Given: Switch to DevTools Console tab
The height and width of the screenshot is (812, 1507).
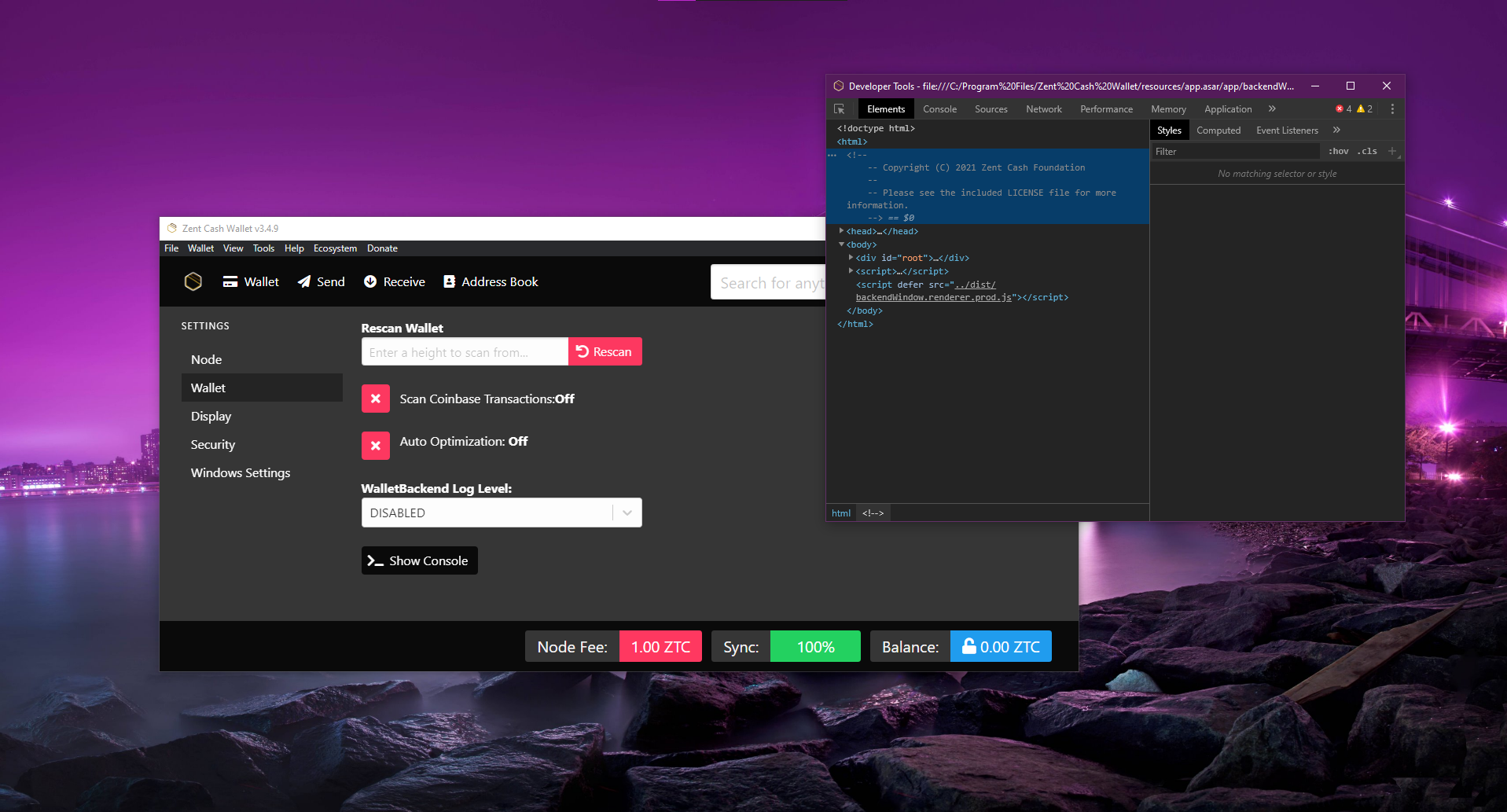Looking at the screenshot, I should pyautogui.click(x=939, y=109).
